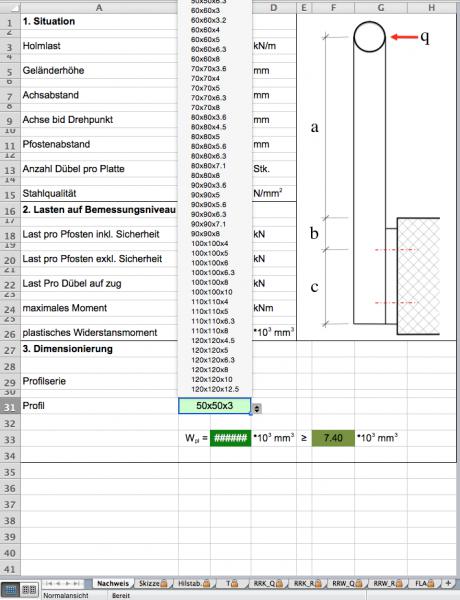This screenshot has height=600, width=460.
Task: Select 100x100x6 list entry
Action: (x=210, y=263)
